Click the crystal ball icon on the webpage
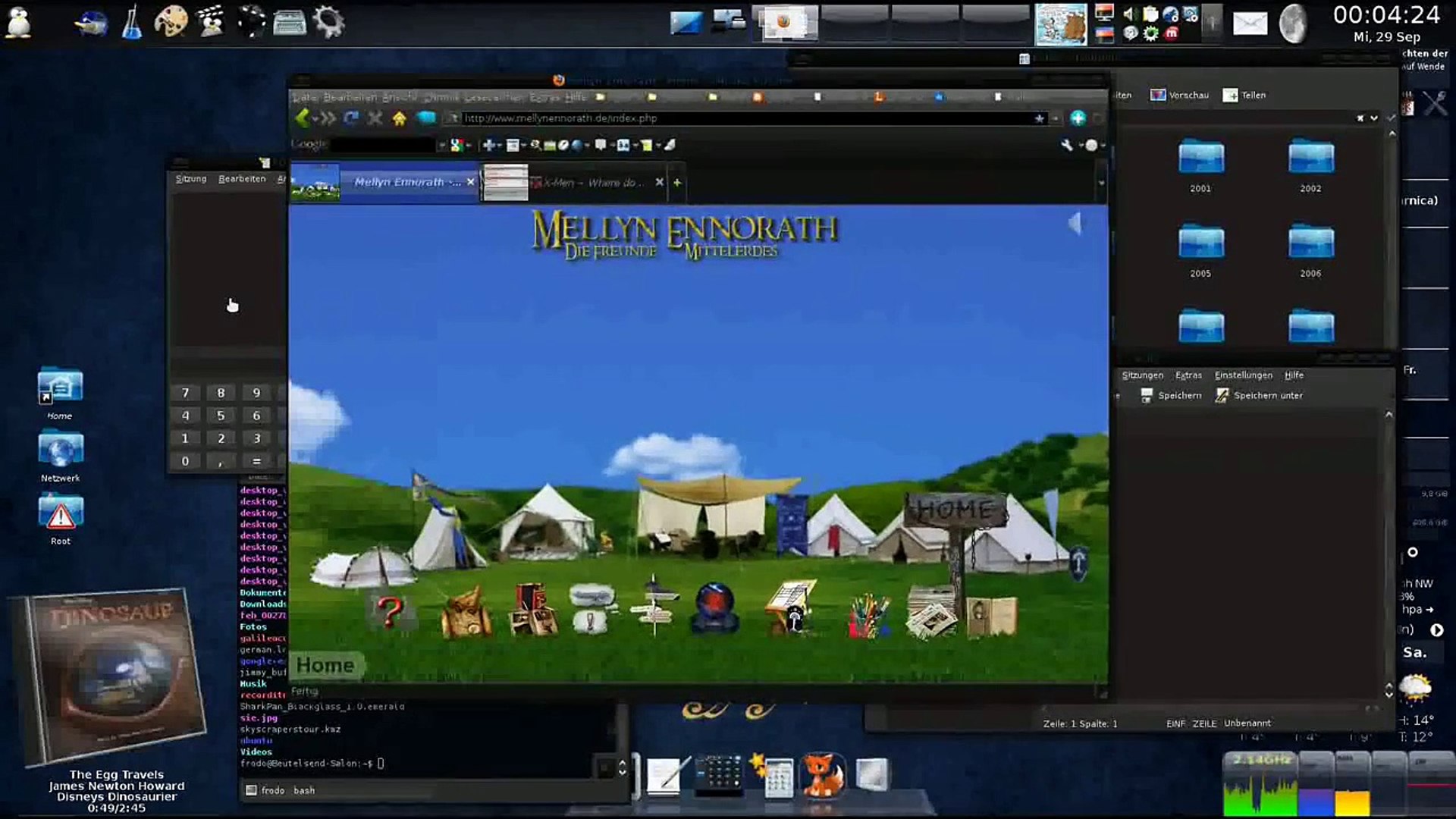 [x=715, y=607]
